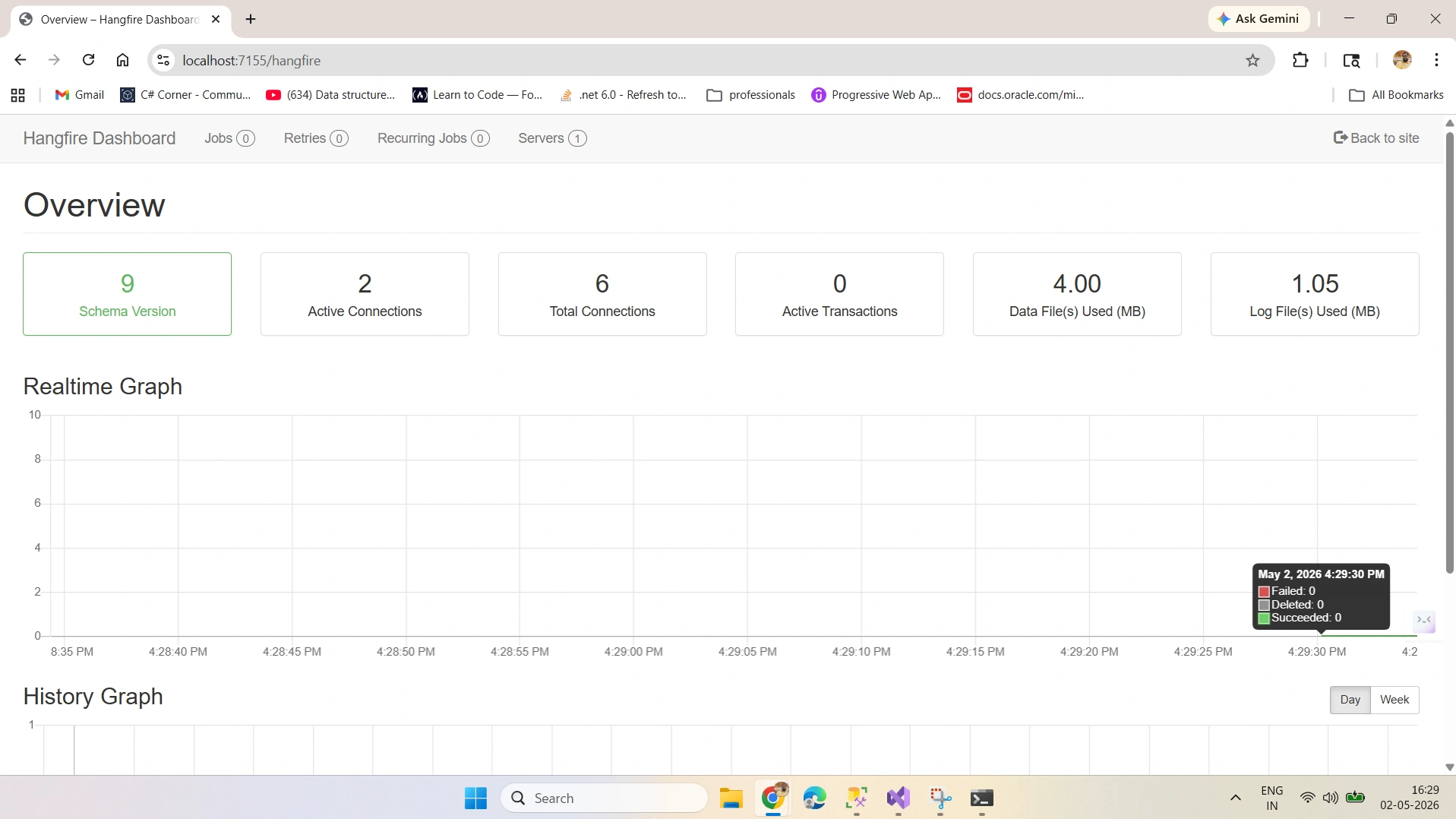The width and height of the screenshot is (1456, 819).
Task: Open the Chrome profile avatar
Action: 1402,60
